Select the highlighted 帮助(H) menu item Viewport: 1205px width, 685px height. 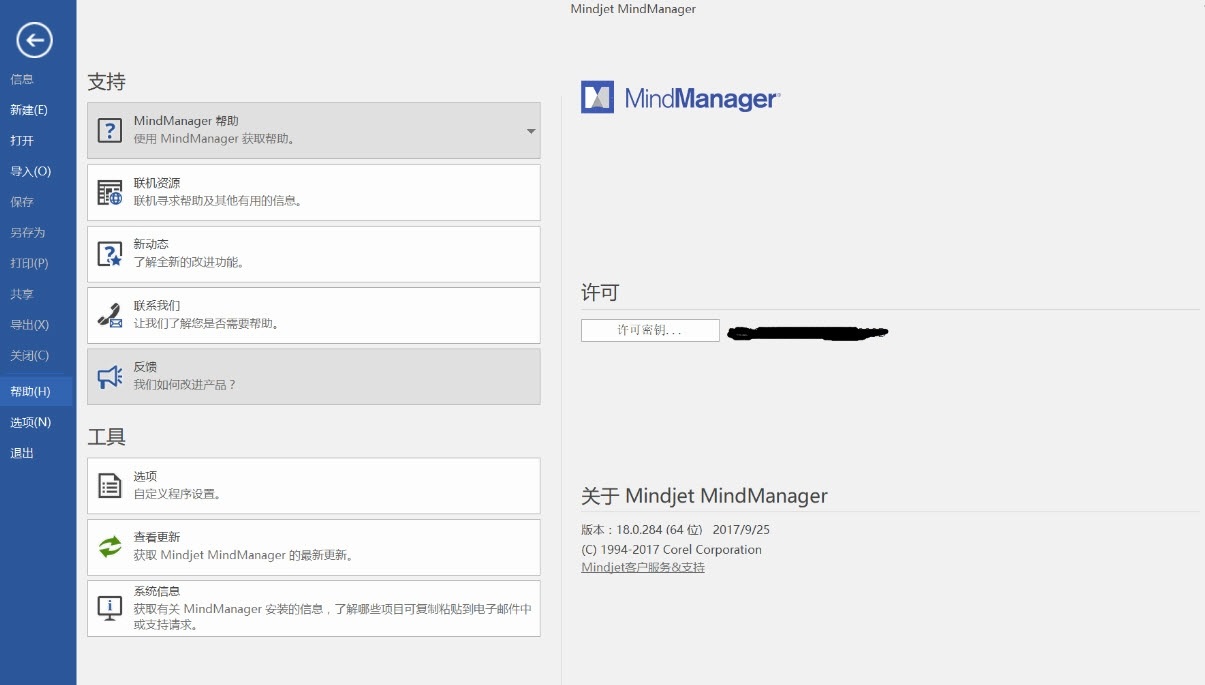coord(37,391)
